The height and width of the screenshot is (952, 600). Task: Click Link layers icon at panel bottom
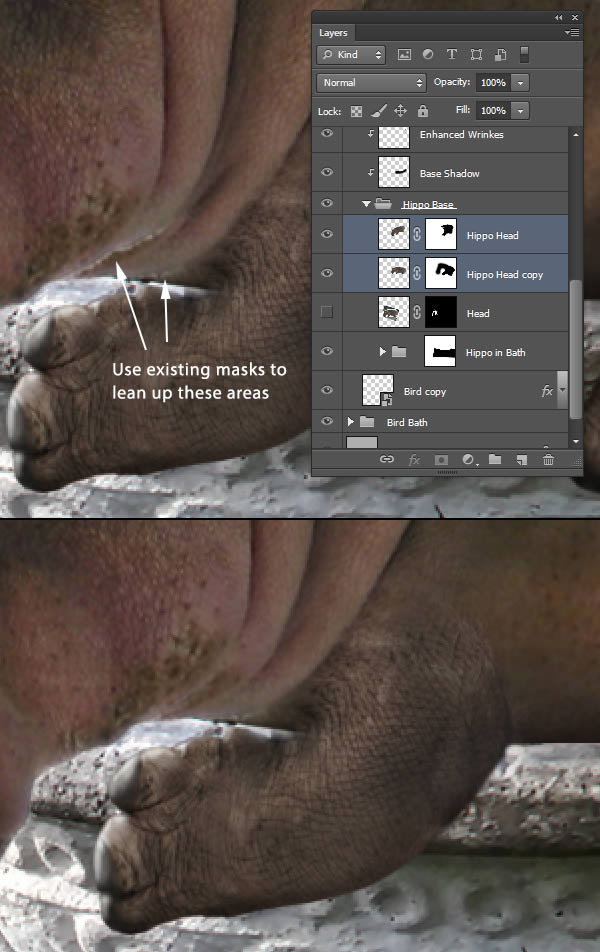(x=387, y=460)
